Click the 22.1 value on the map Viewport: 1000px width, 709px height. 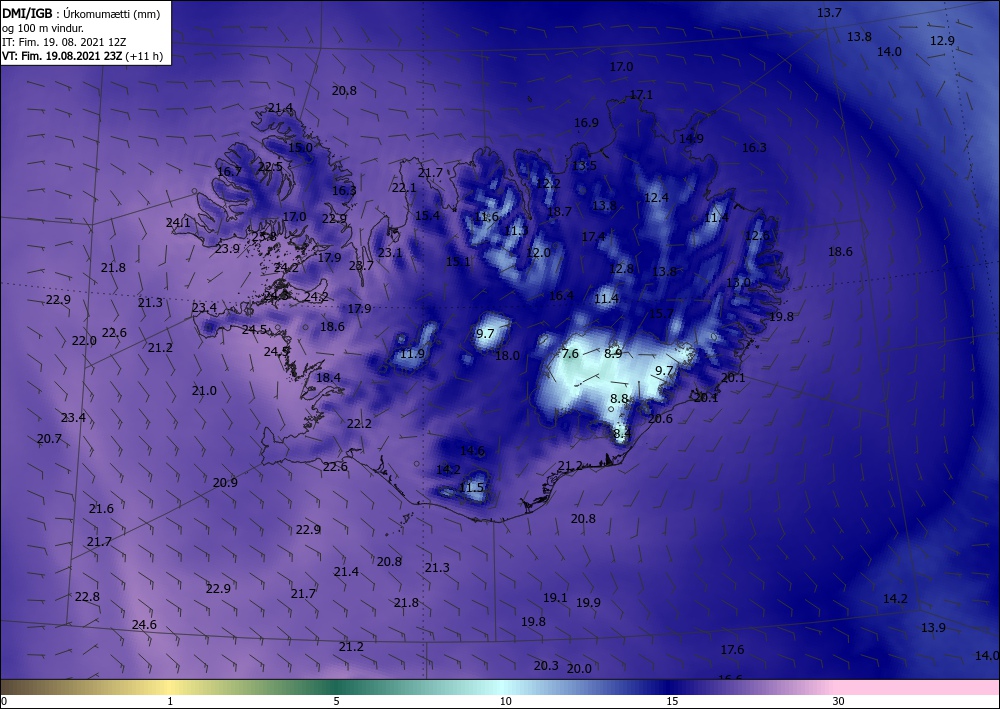pyautogui.click(x=404, y=188)
